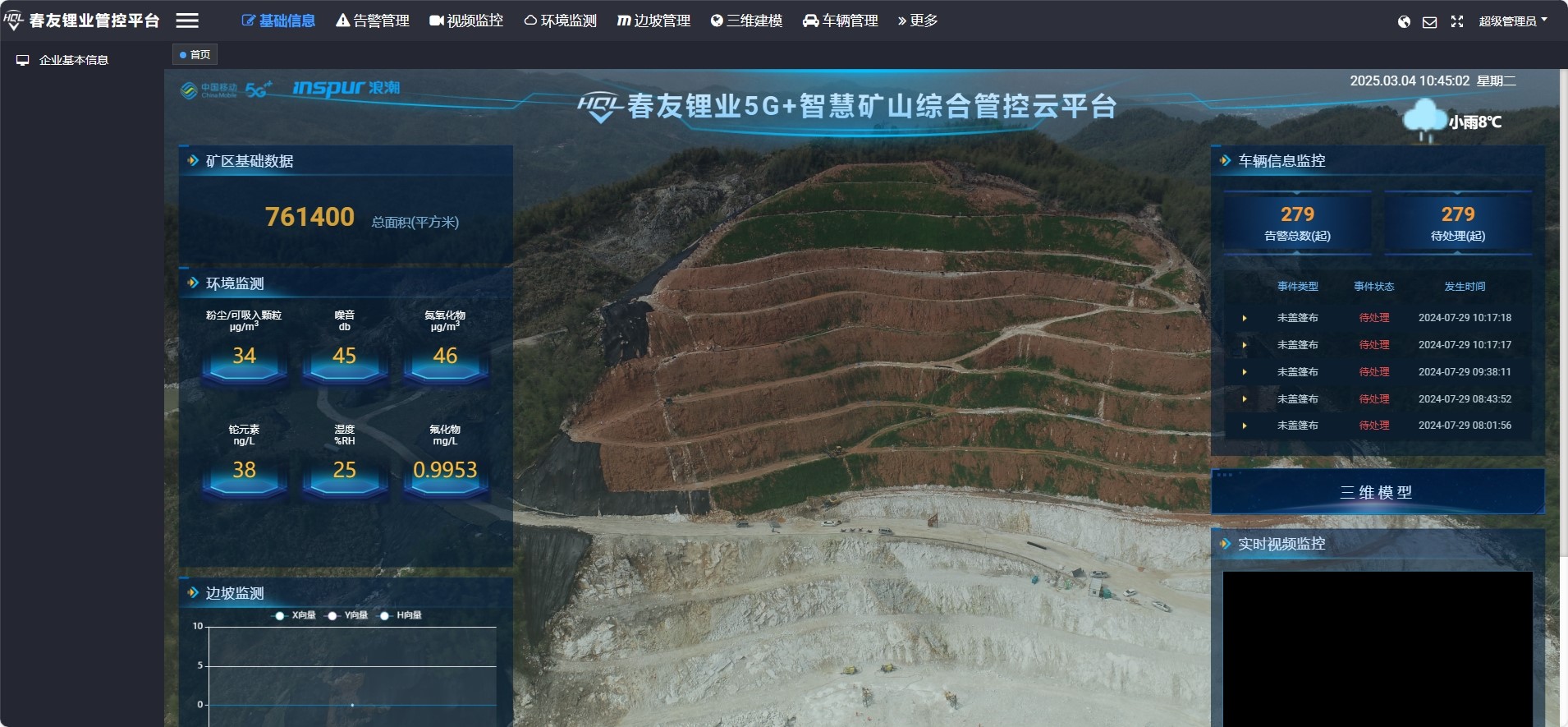Click the arrow icon beside 实时视频监控 title
This screenshot has width=1568, height=727.
(1226, 543)
